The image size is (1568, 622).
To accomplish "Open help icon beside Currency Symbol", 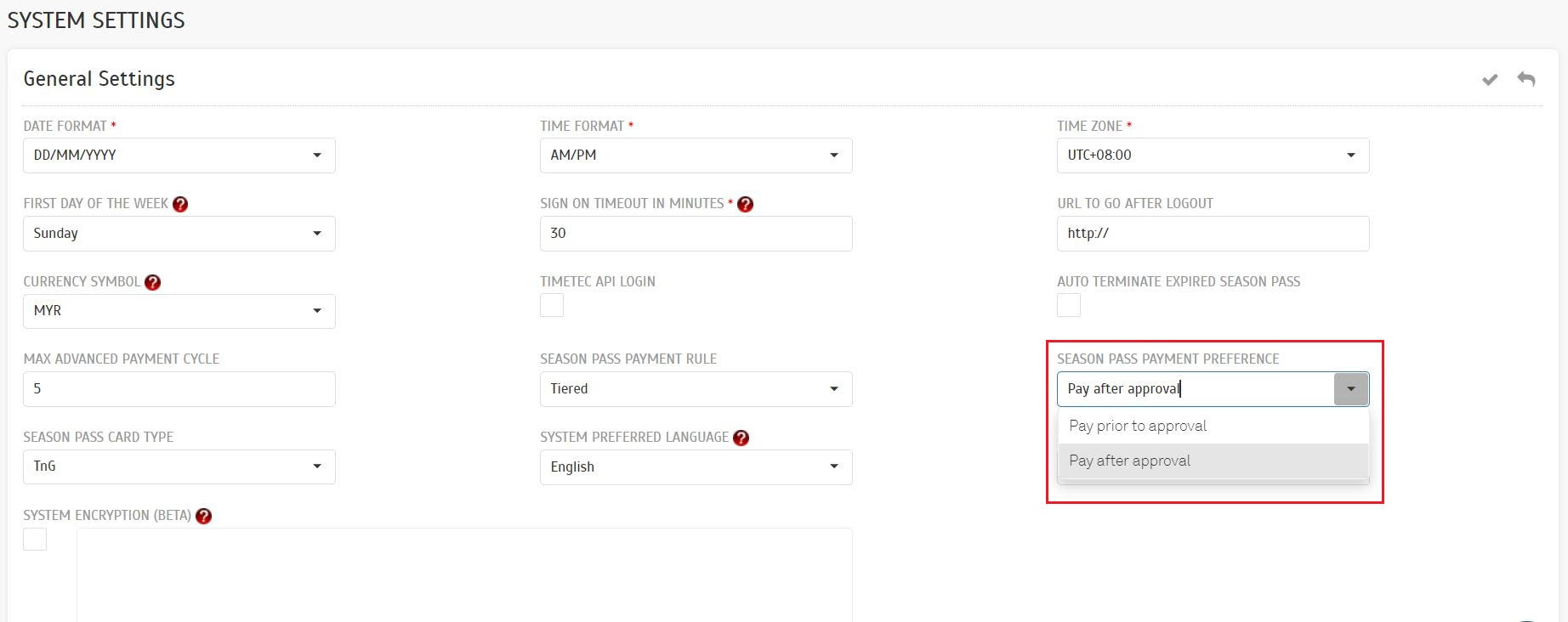I will click(x=153, y=282).
